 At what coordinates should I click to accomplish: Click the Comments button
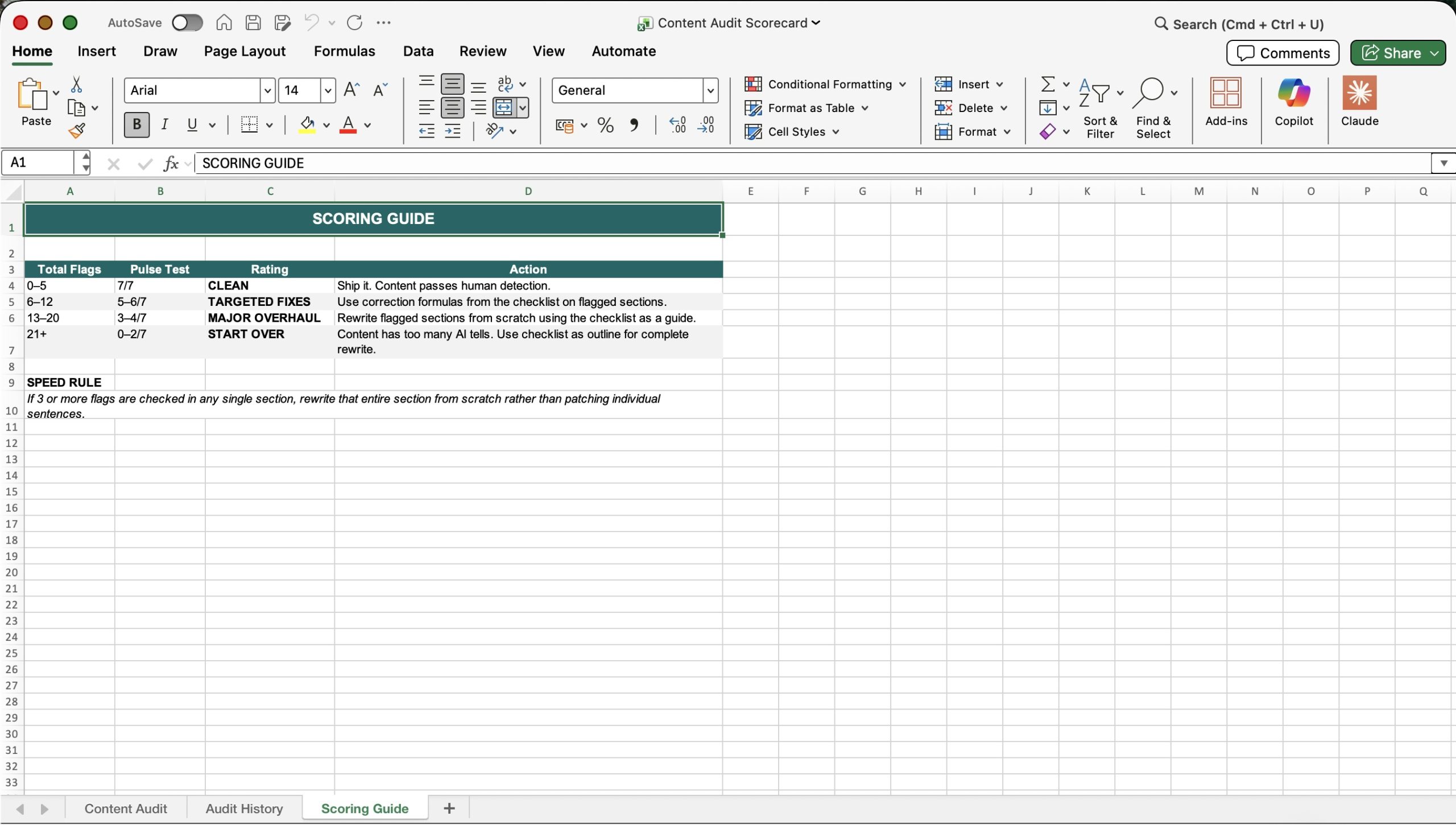pos(1283,53)
